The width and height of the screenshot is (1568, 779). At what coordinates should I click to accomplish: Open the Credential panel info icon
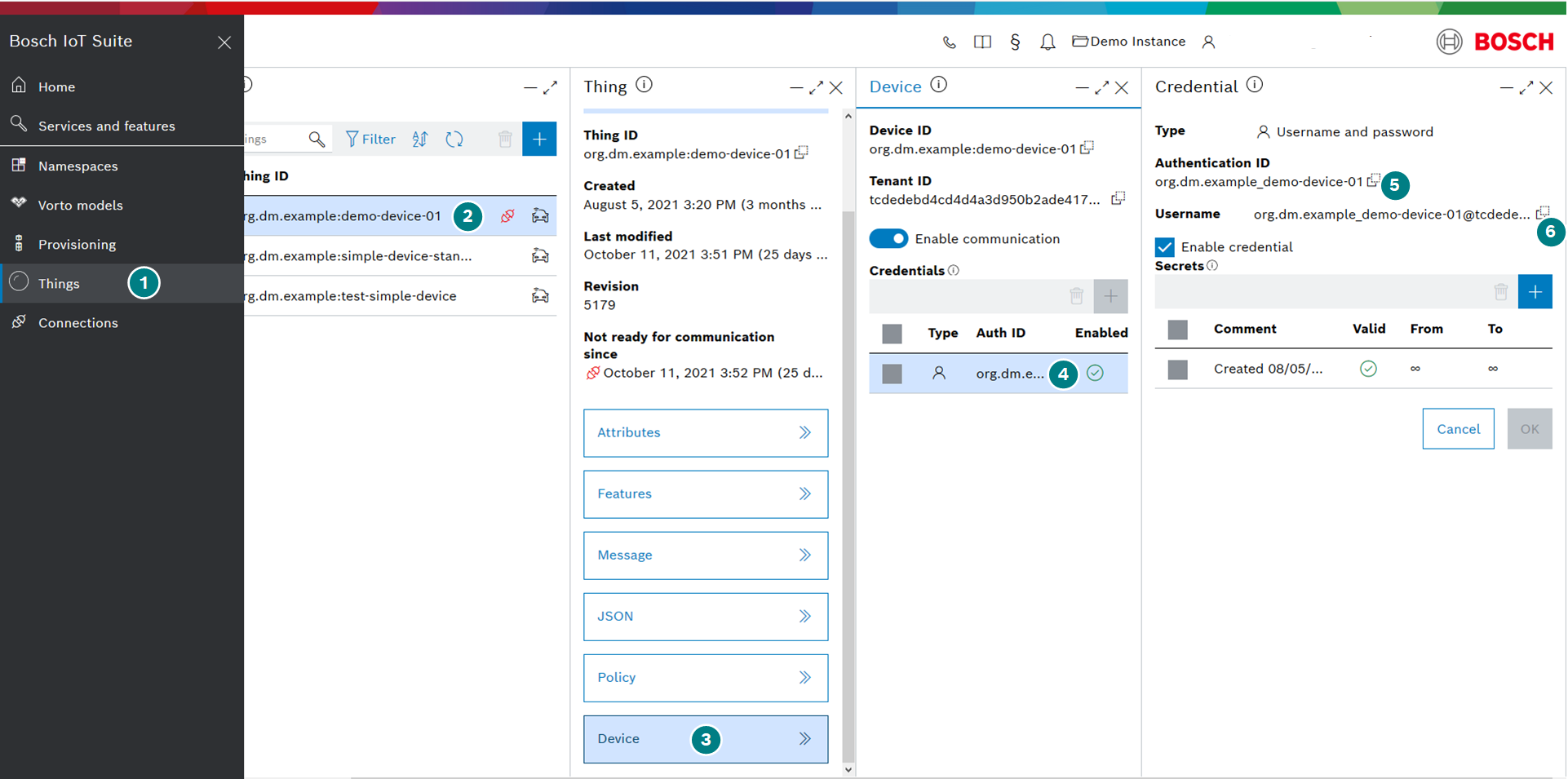pyautogui.click(x=1255, y=85)
